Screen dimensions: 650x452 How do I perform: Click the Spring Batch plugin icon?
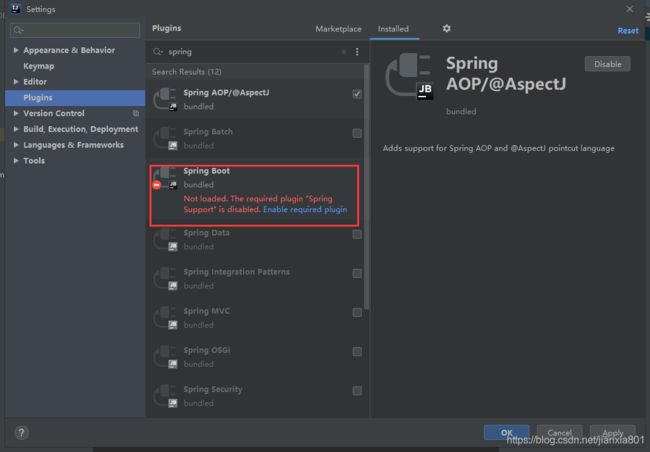(x=165, y=138)
